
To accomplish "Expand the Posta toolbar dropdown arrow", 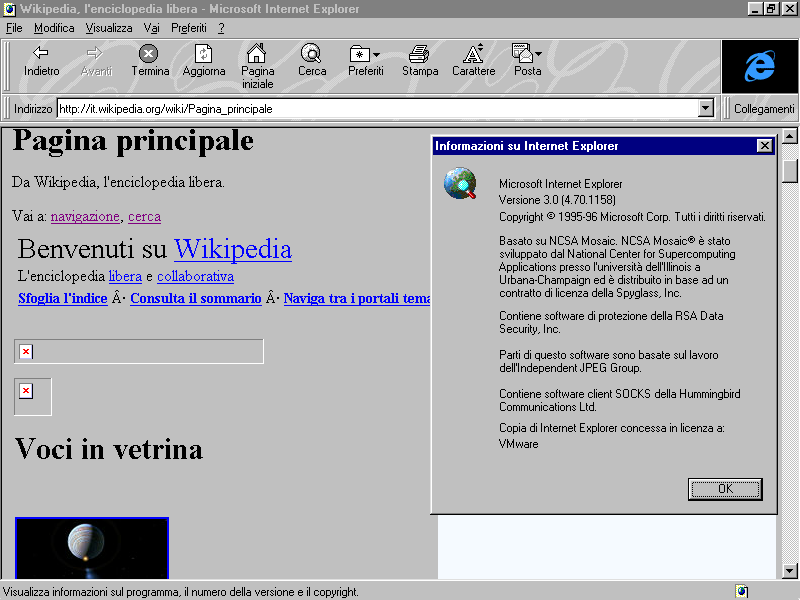I will (x=538, y=53).
